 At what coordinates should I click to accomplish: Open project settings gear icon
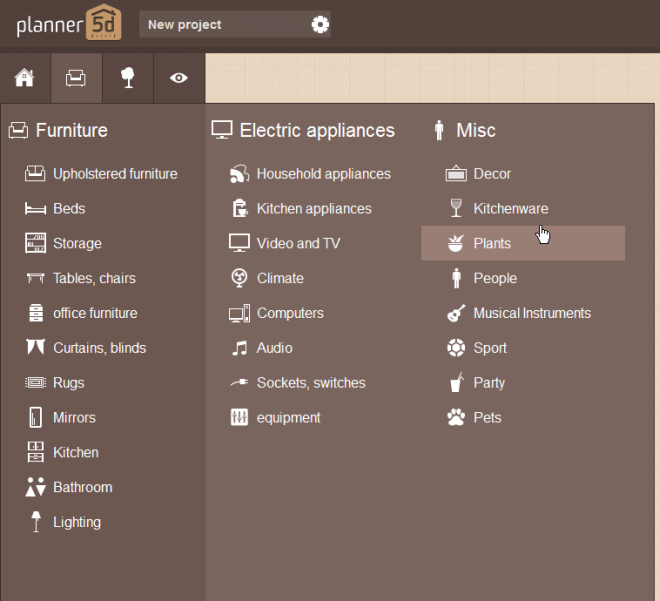tap(320, 24)
